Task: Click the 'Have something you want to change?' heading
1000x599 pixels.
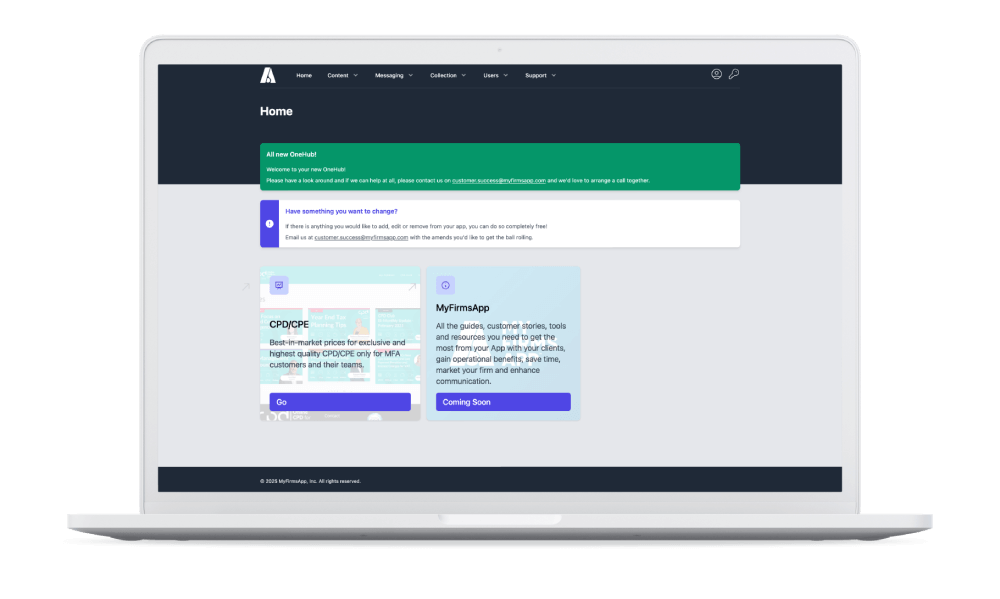Action: click(341, 211)
